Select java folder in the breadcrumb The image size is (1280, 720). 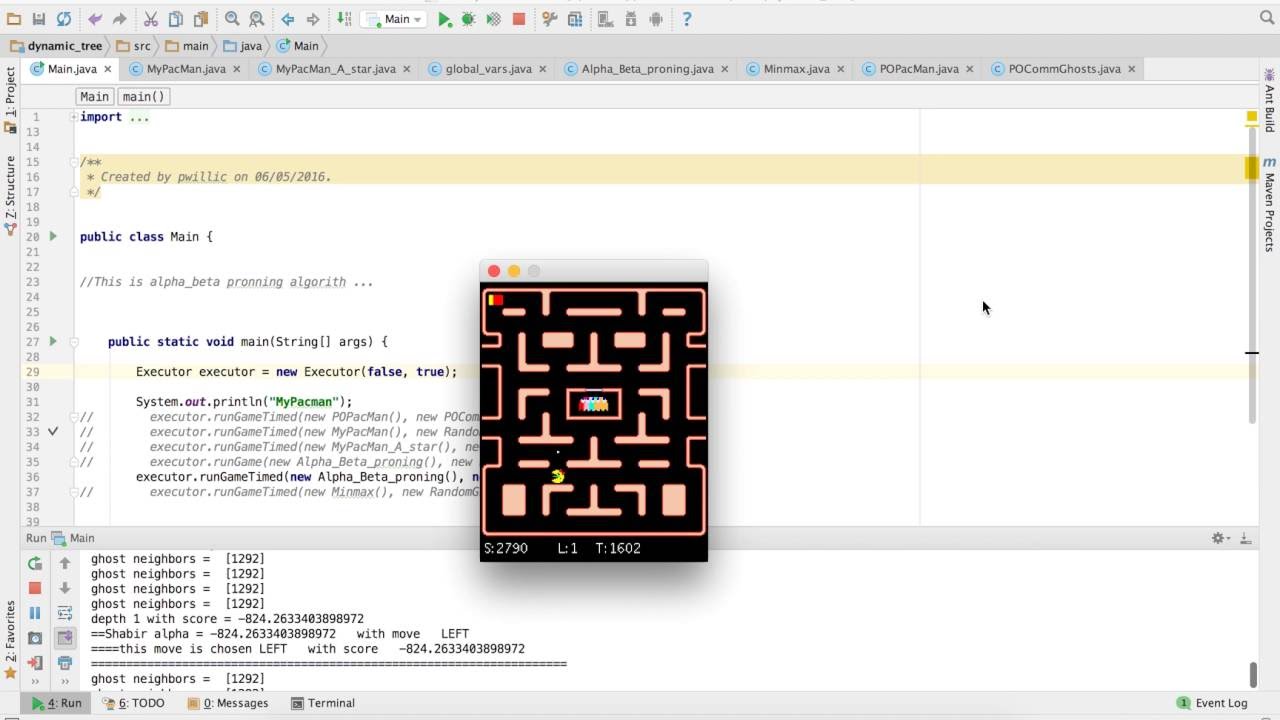pyautogui.click(x=243, y=46)
